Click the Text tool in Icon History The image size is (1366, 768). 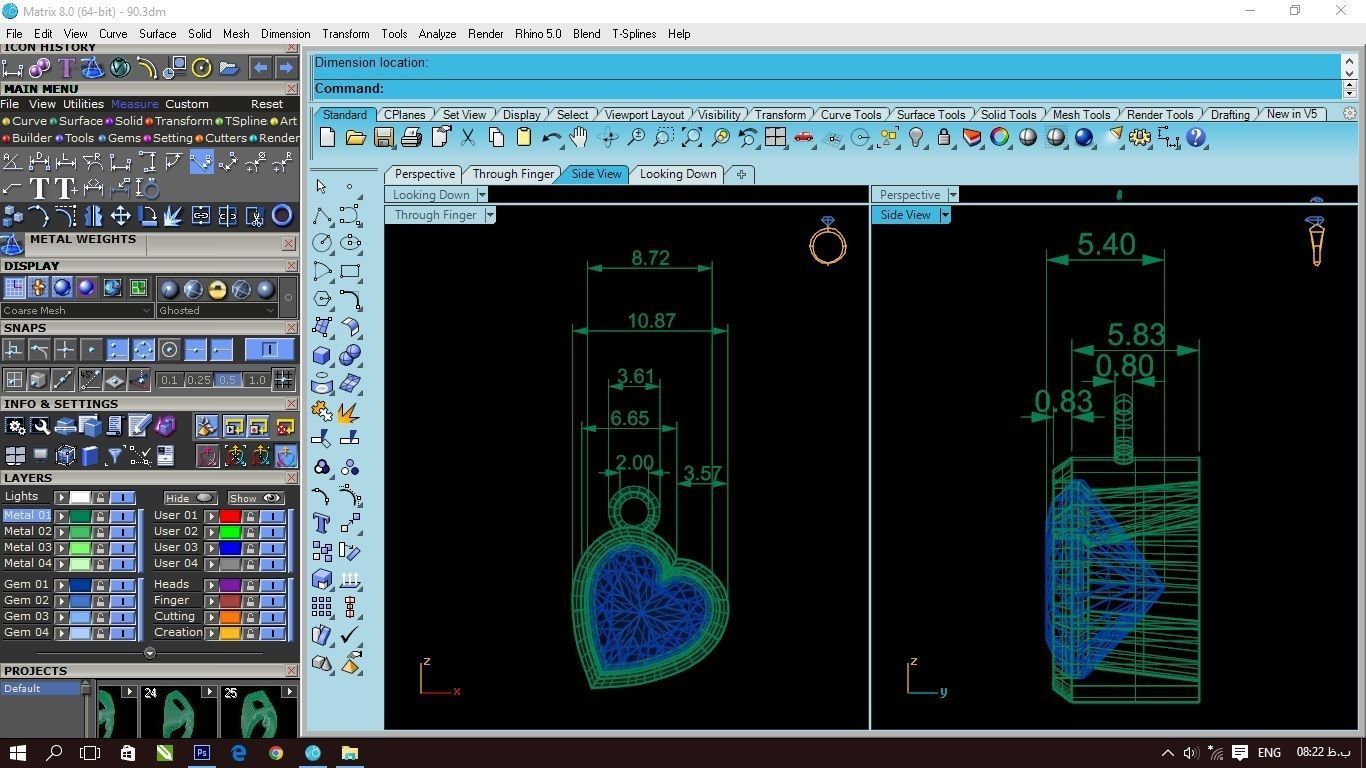click(66, 68)
